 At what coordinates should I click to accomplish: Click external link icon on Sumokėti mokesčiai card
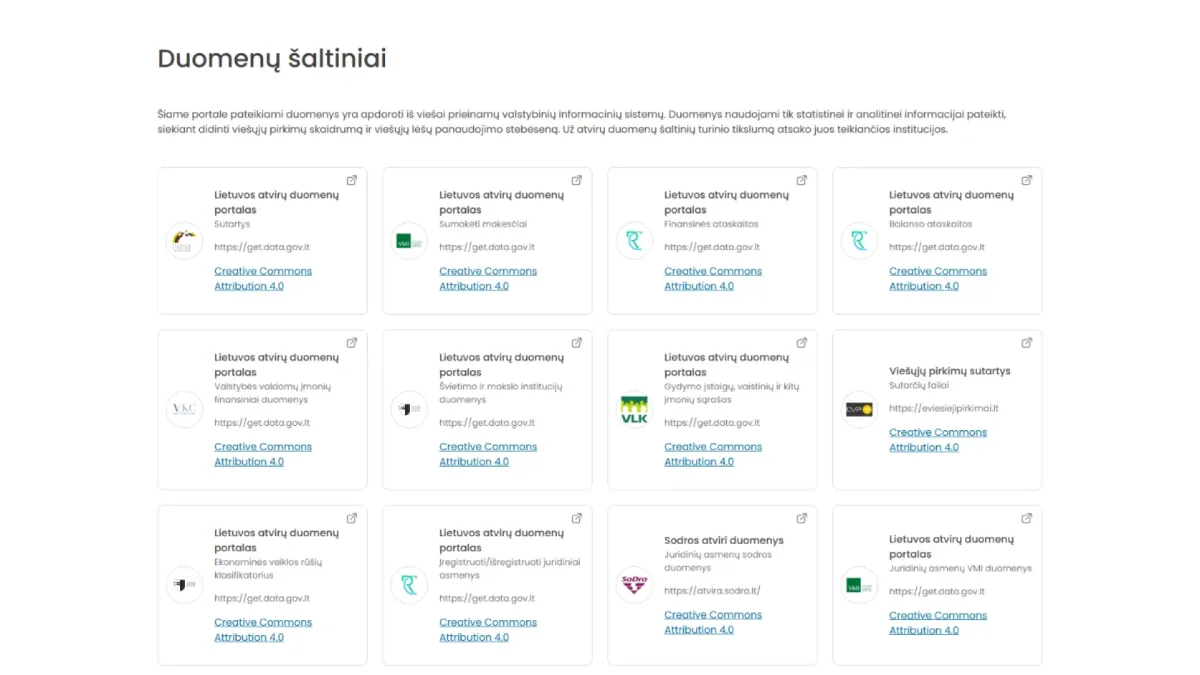[577, 180]
